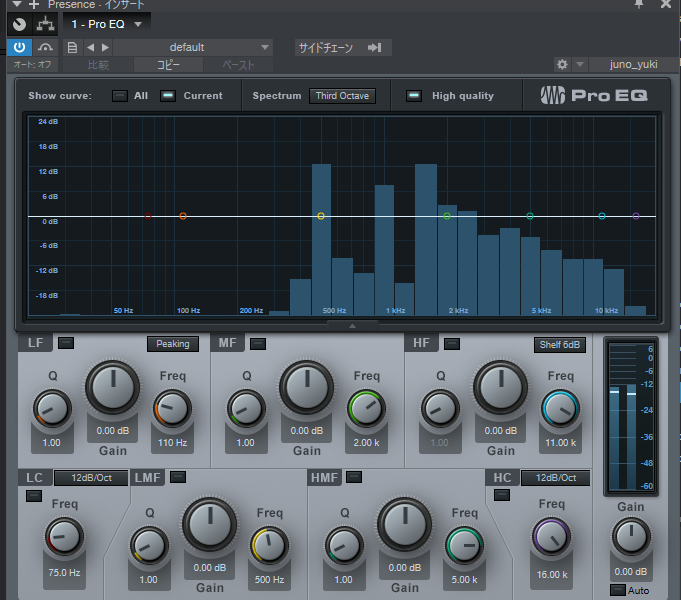681x600 pixels.
Task: Enable the Show curve All toggle
Action: 119,96
